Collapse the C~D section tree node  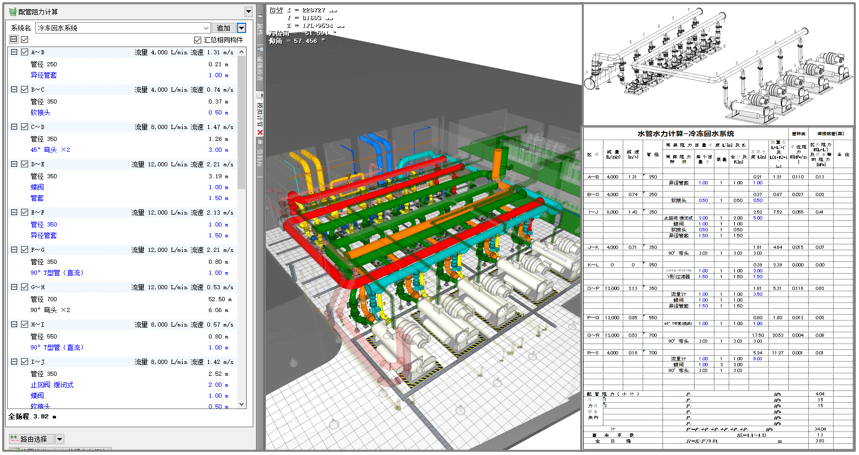coord(14,127)
